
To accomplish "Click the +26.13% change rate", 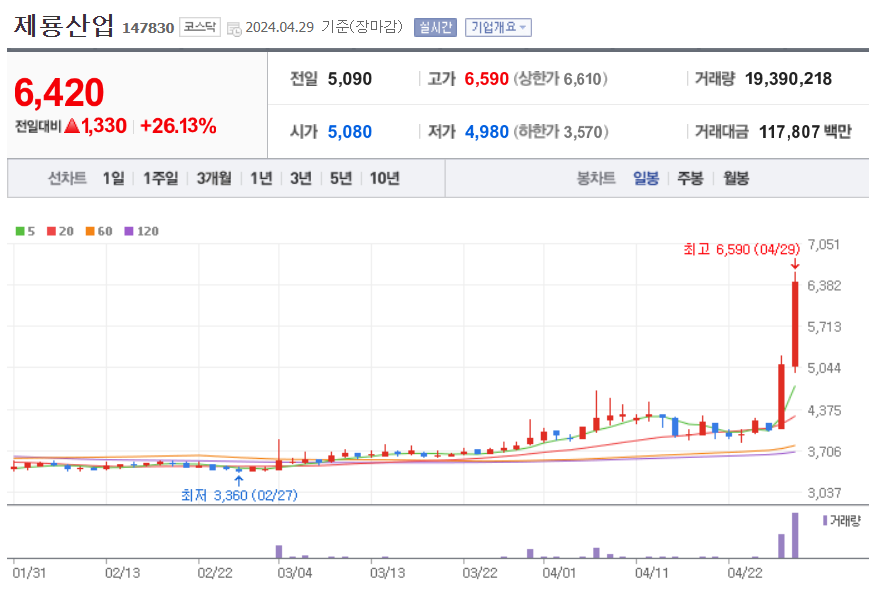I will point(178,126).
